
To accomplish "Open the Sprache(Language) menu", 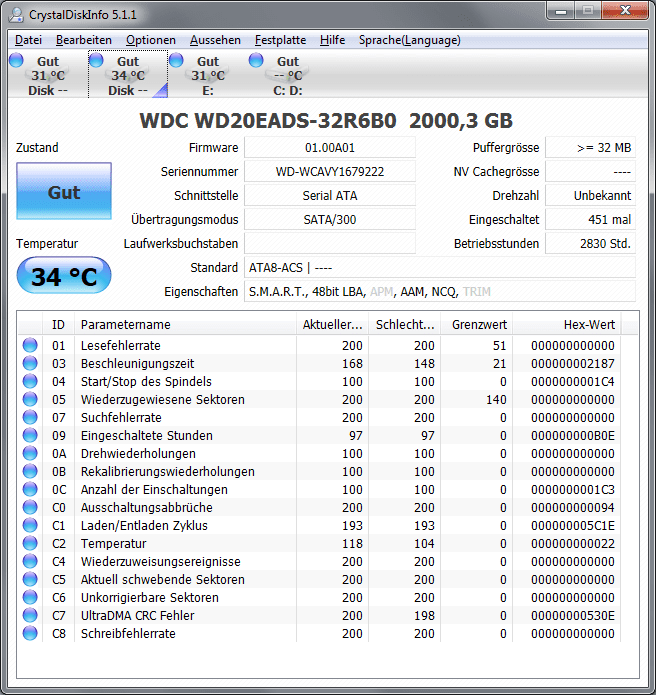I will [x=410, y=40].
